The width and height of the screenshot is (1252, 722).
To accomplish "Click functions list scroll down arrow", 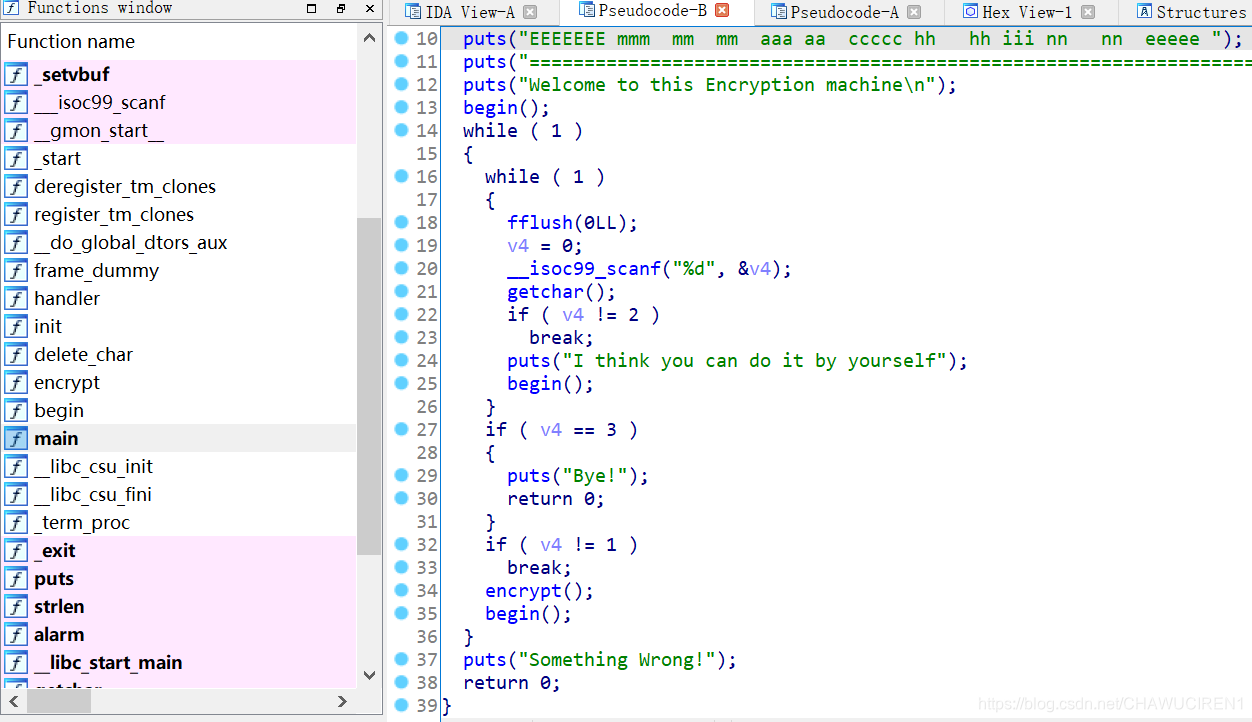I will 369,676.
